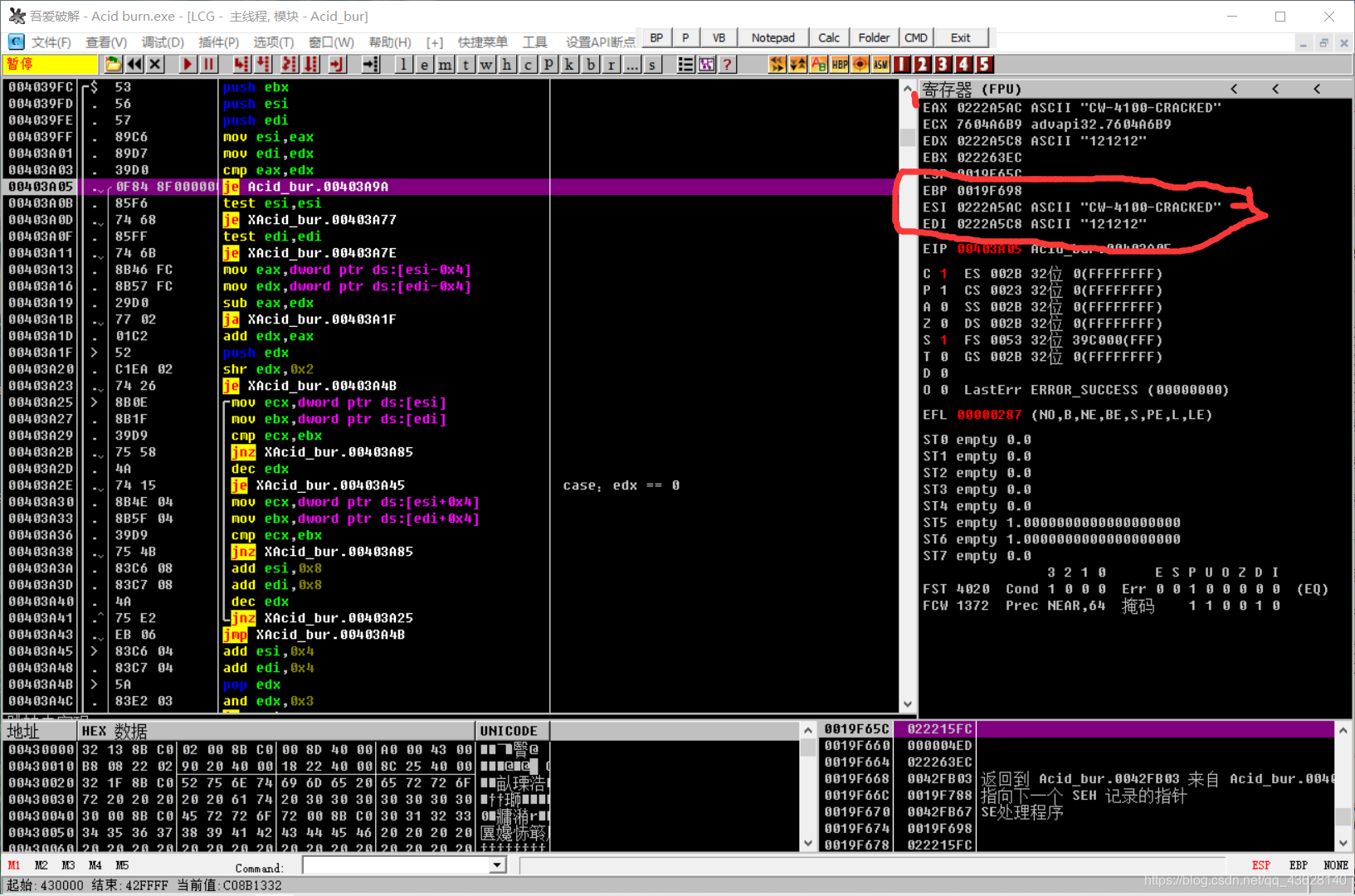The height and width of the screenshot is (896, 1355).
Task: Show Source window with the 's' button
Action: [652, 64]
